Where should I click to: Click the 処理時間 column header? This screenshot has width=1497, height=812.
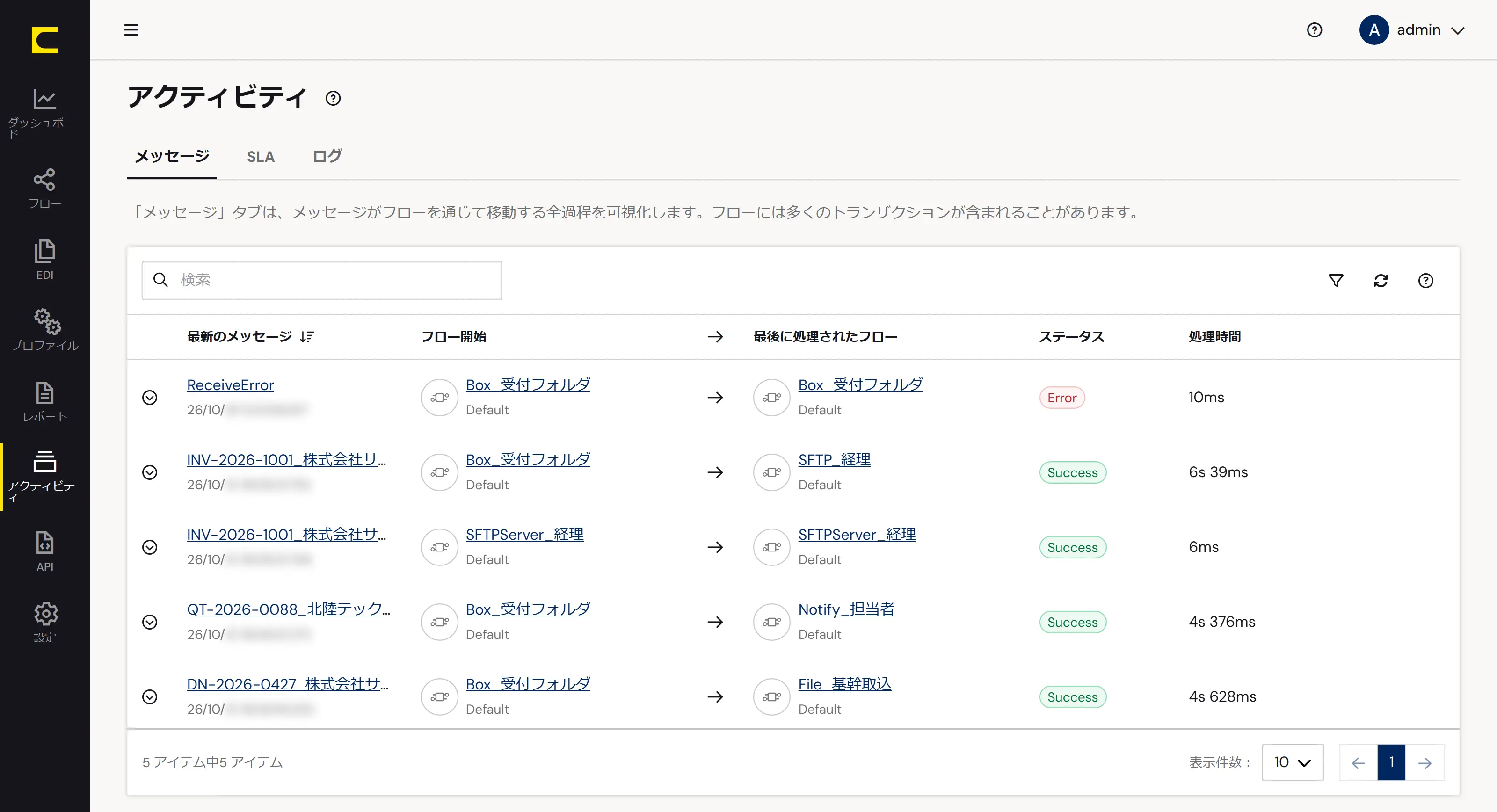[1214, 337]
